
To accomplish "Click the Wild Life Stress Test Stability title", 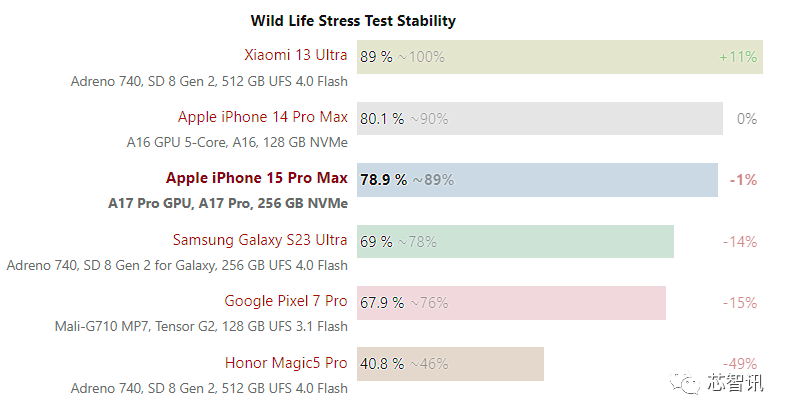I will point(353,20).
